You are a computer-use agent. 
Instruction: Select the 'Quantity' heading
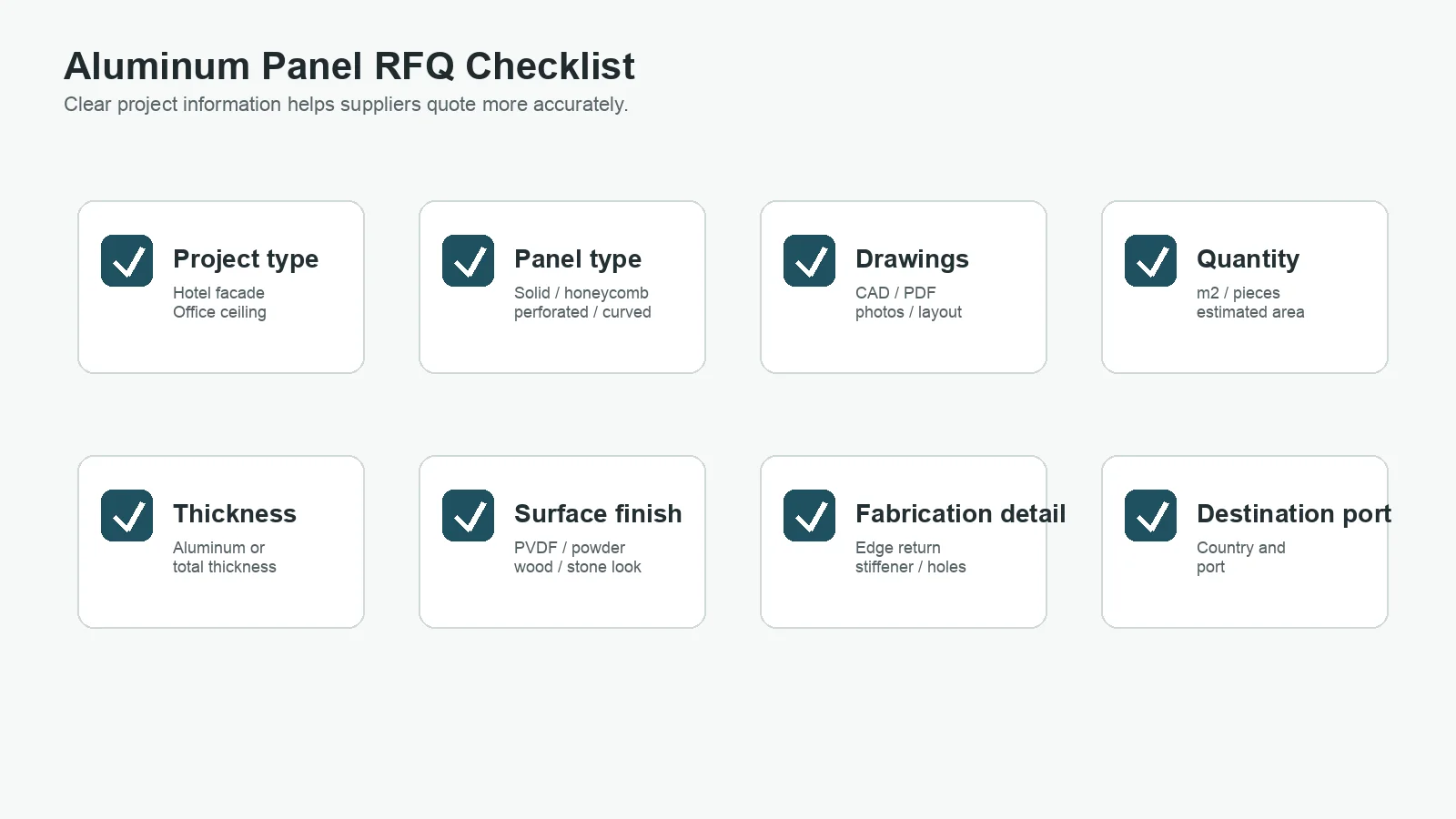[x=1248, y=259]
